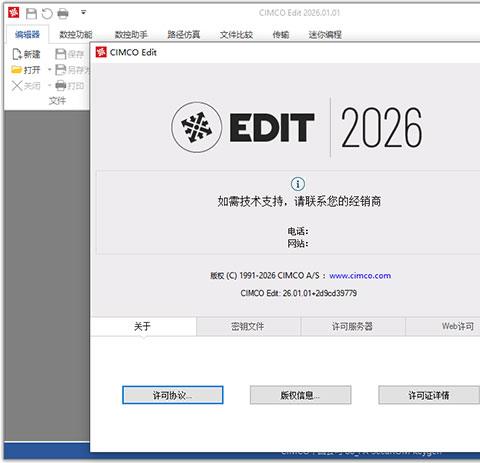480x463 pixels.
Task: Select the 编辑器 ribbon tab
Action: (x=27, y=34)
